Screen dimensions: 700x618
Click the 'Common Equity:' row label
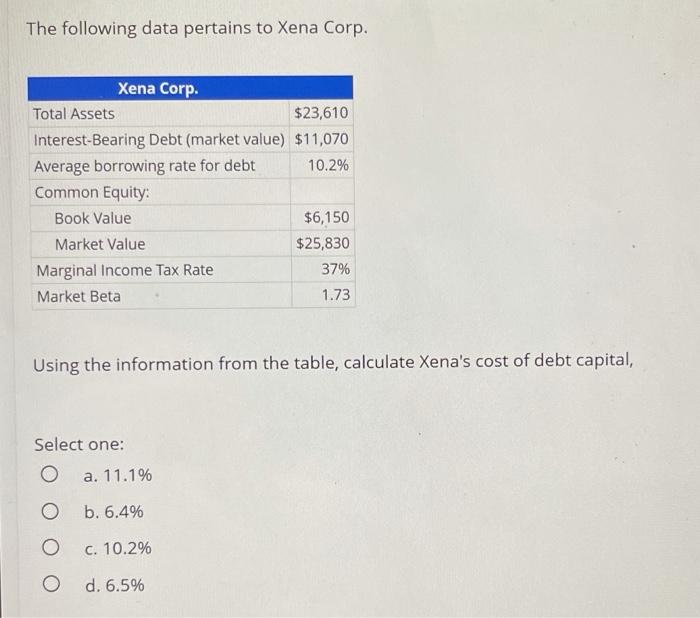pyautogui.click(x=92, y=192)
